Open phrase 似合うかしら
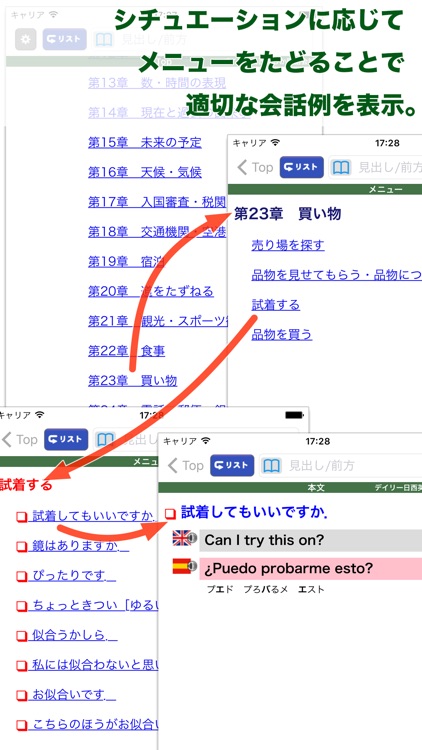Image resolution: width=422 pixels, height=750 pixels. (x=73, y=636)
